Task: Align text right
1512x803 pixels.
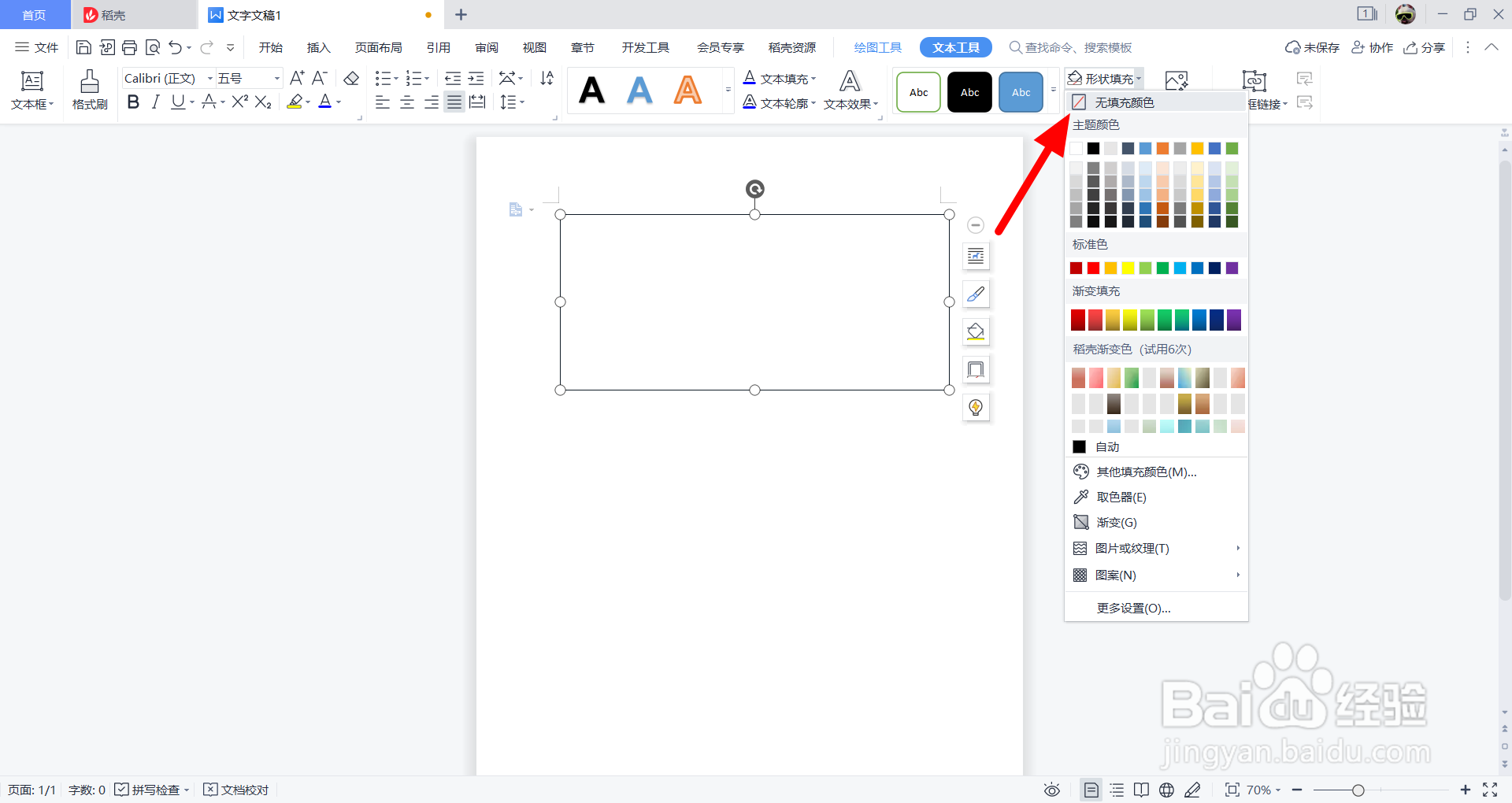Action: pyautogui.click(x=431, y=102)
